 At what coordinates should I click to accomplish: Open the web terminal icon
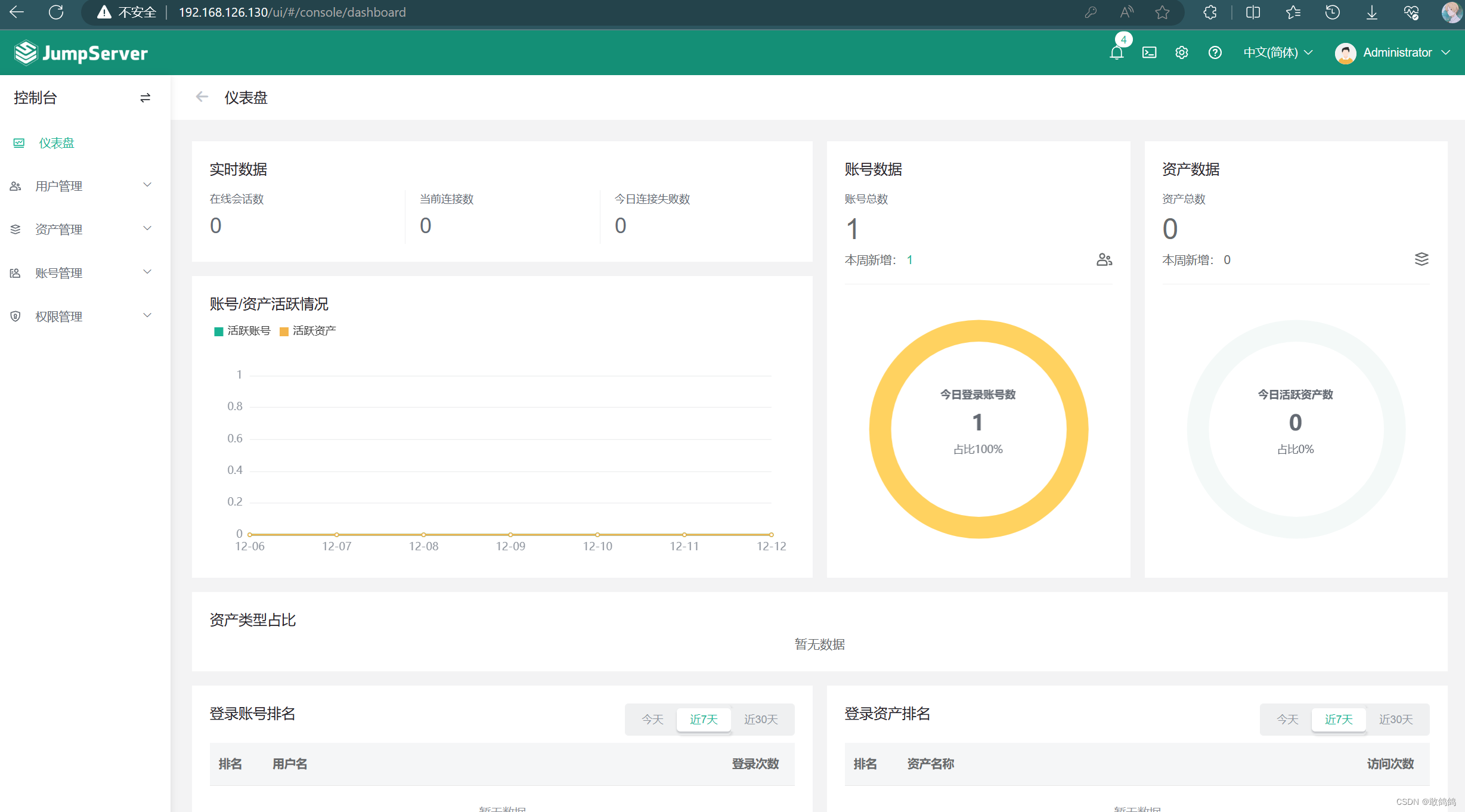point(1149,52)
